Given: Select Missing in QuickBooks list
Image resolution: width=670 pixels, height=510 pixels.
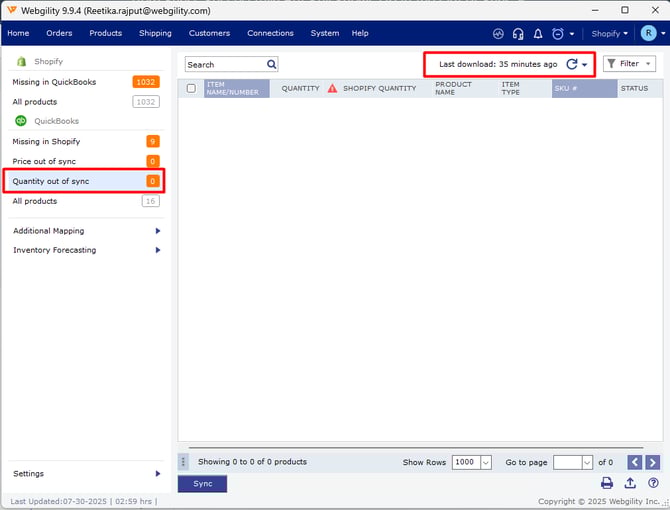Looking at the screenshot, I should [54, 82].
